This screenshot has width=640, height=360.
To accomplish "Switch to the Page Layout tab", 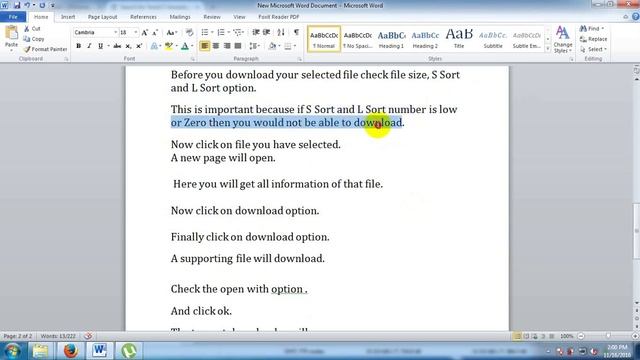I will pos(102,17).
